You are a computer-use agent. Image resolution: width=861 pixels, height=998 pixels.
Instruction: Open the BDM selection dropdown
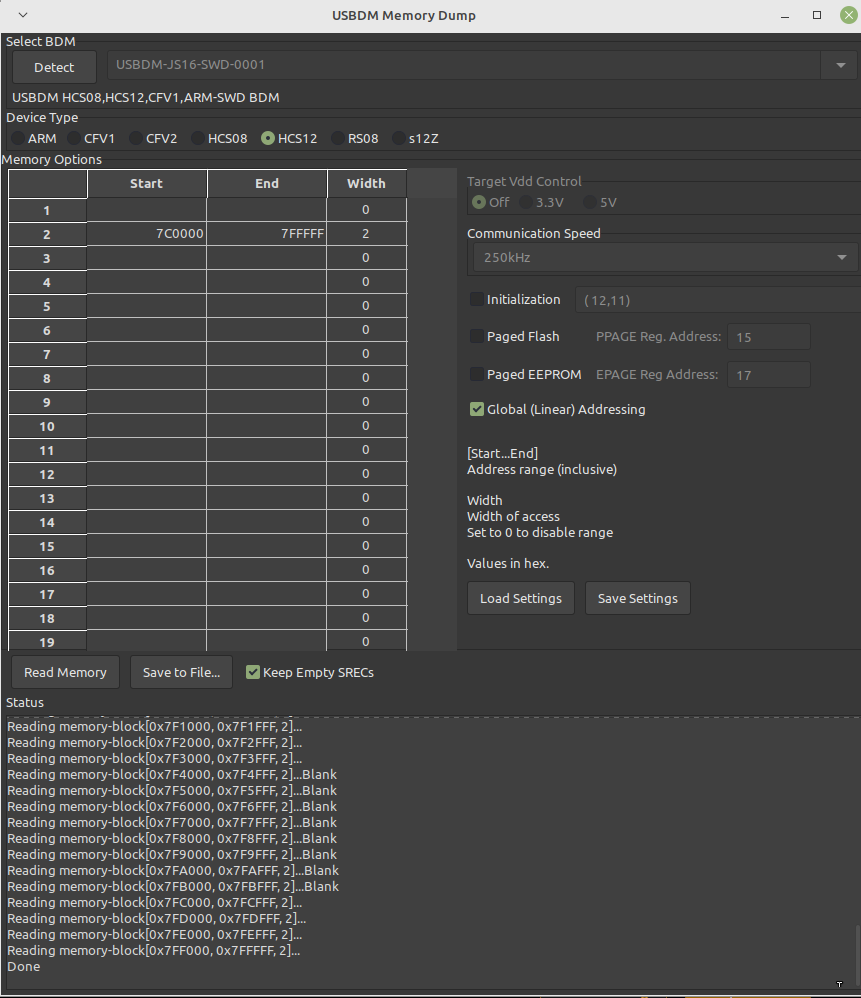[841, 65]
